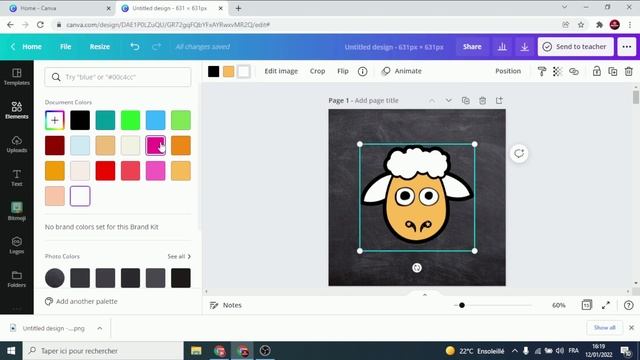Pick the magenta document color swatch

[156, 145]
